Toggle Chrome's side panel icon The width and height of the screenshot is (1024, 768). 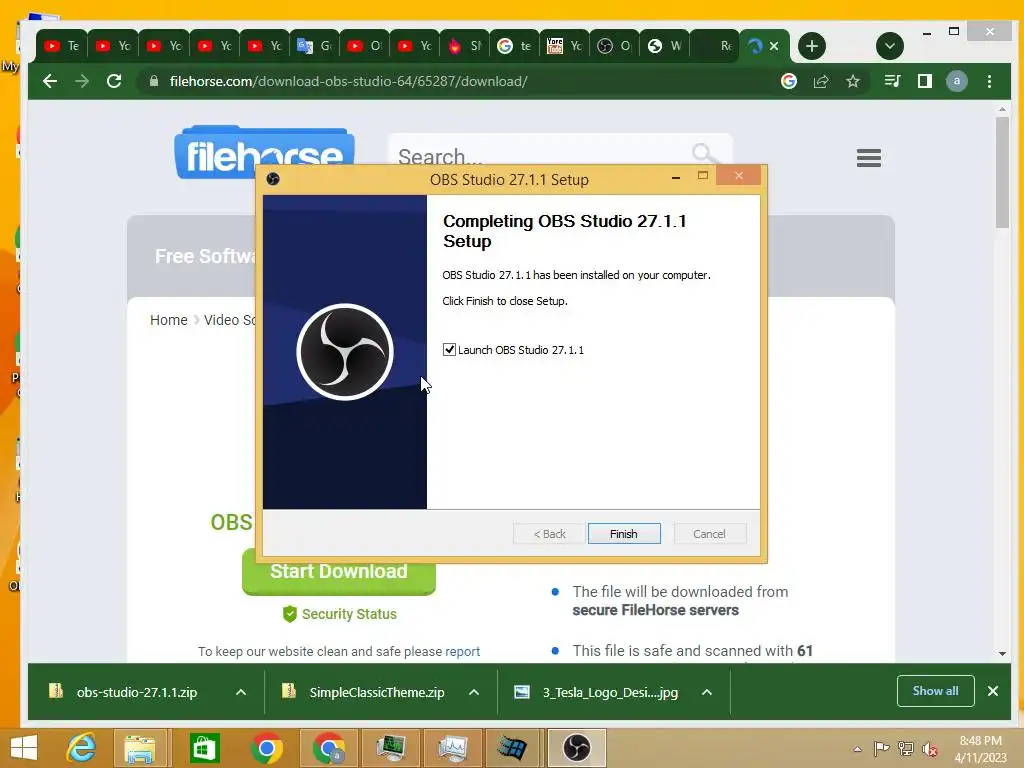(x=925, y=81)
